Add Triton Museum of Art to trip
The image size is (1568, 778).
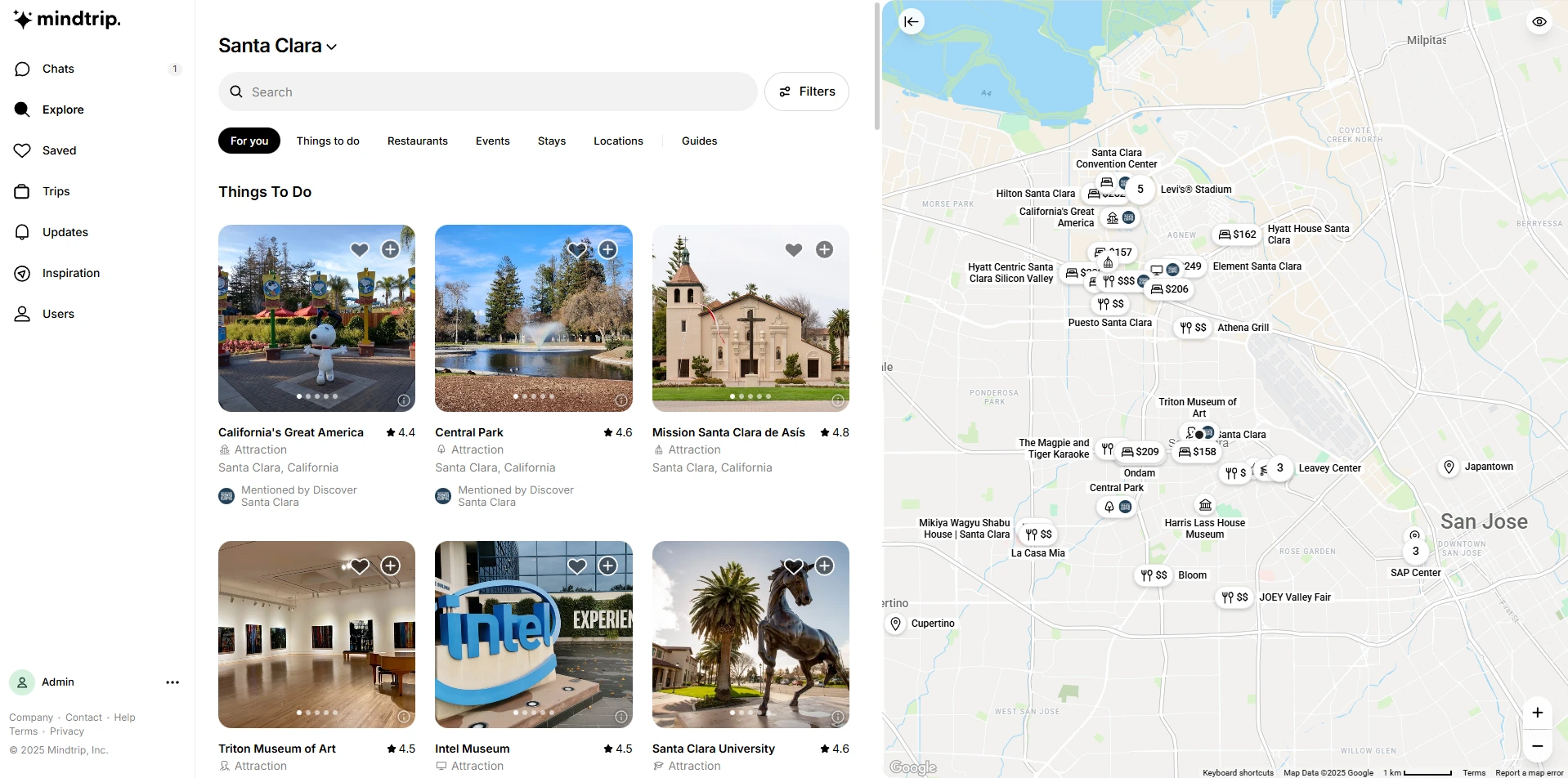pos(391,566)
